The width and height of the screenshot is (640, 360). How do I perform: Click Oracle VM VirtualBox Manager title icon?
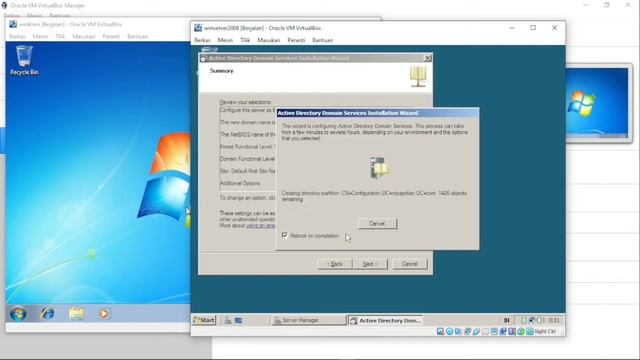(4, 5)
